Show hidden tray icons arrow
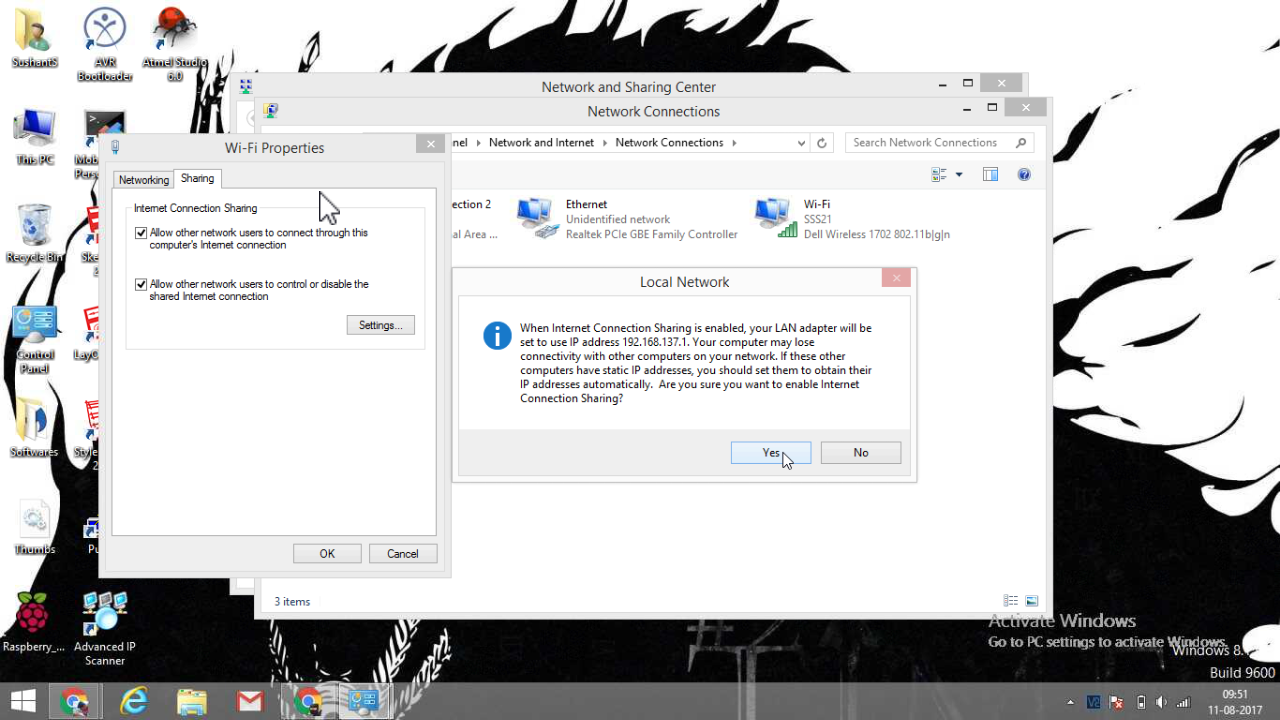The width and height of the screenshot is (1280, 720). coord(1071,702)
